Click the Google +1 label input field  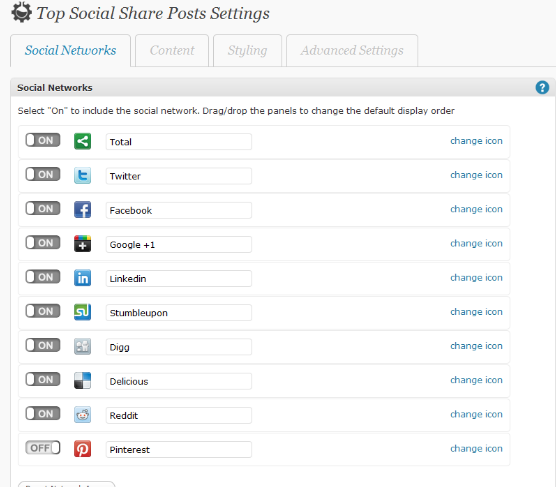tap(179, 244)
